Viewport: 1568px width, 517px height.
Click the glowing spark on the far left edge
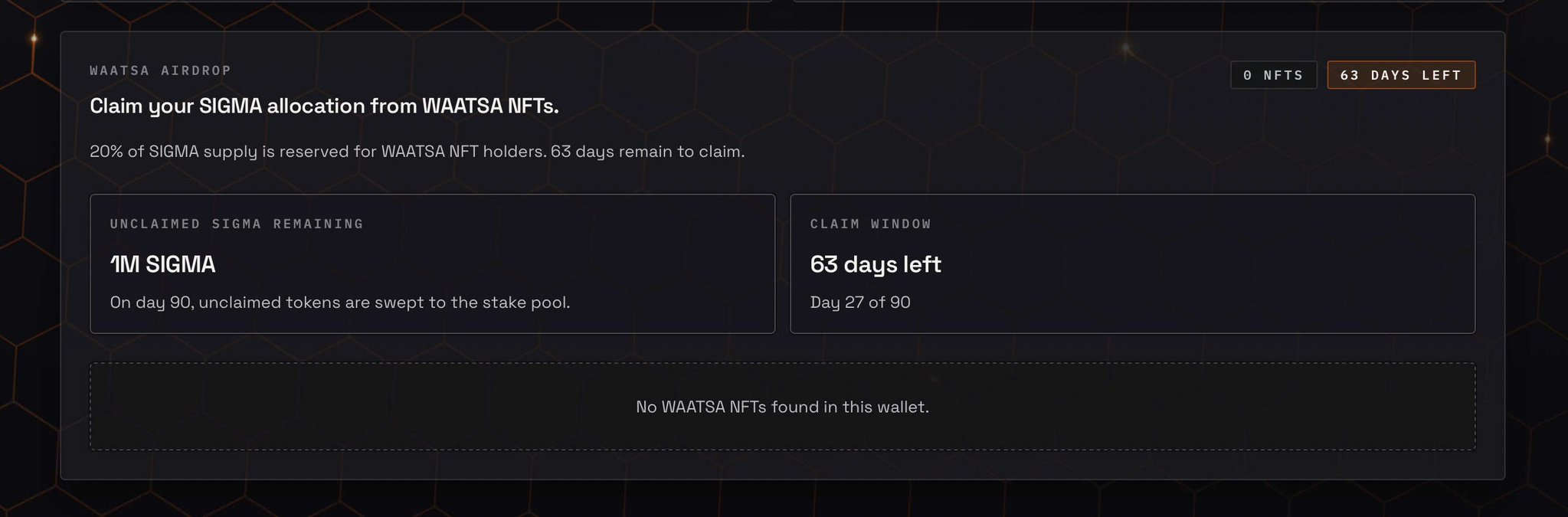point(34,38)
